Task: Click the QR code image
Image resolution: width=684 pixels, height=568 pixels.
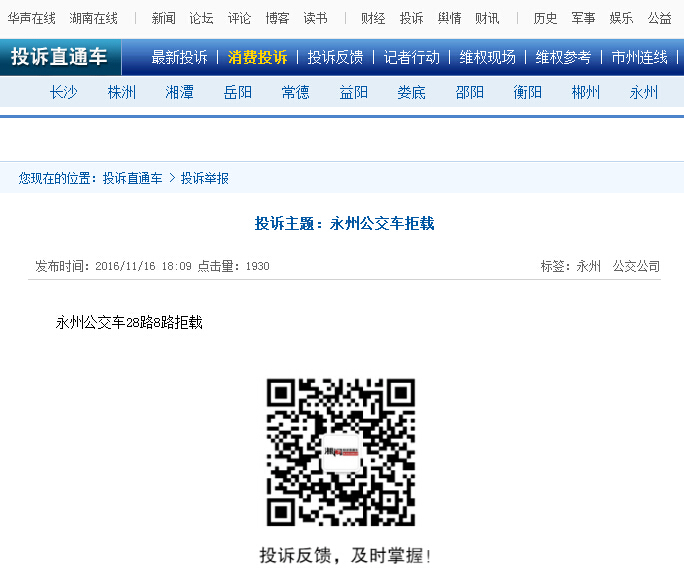Action: pyautogui.click(x=341, y=452)
